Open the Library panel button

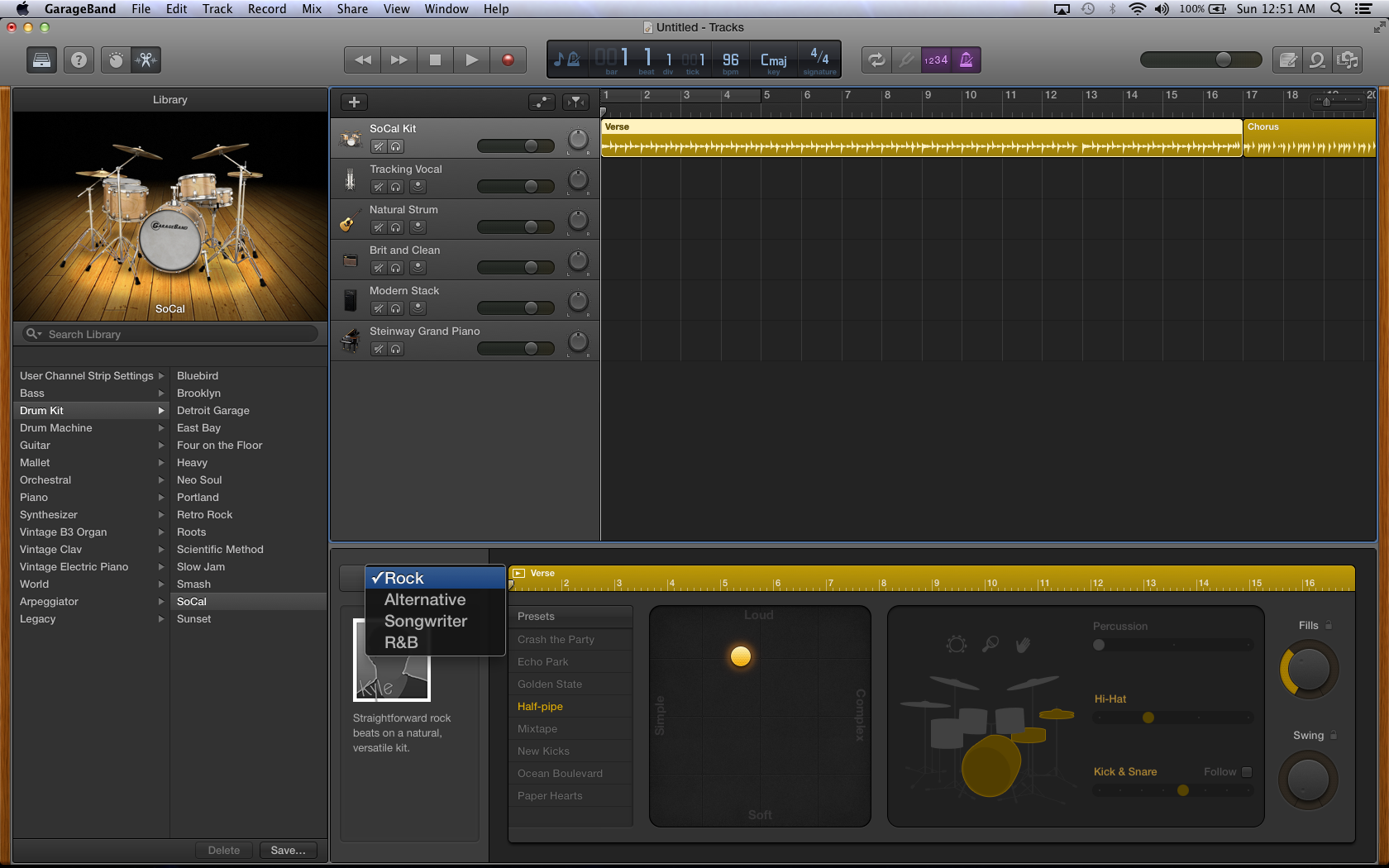click(41, 60)
